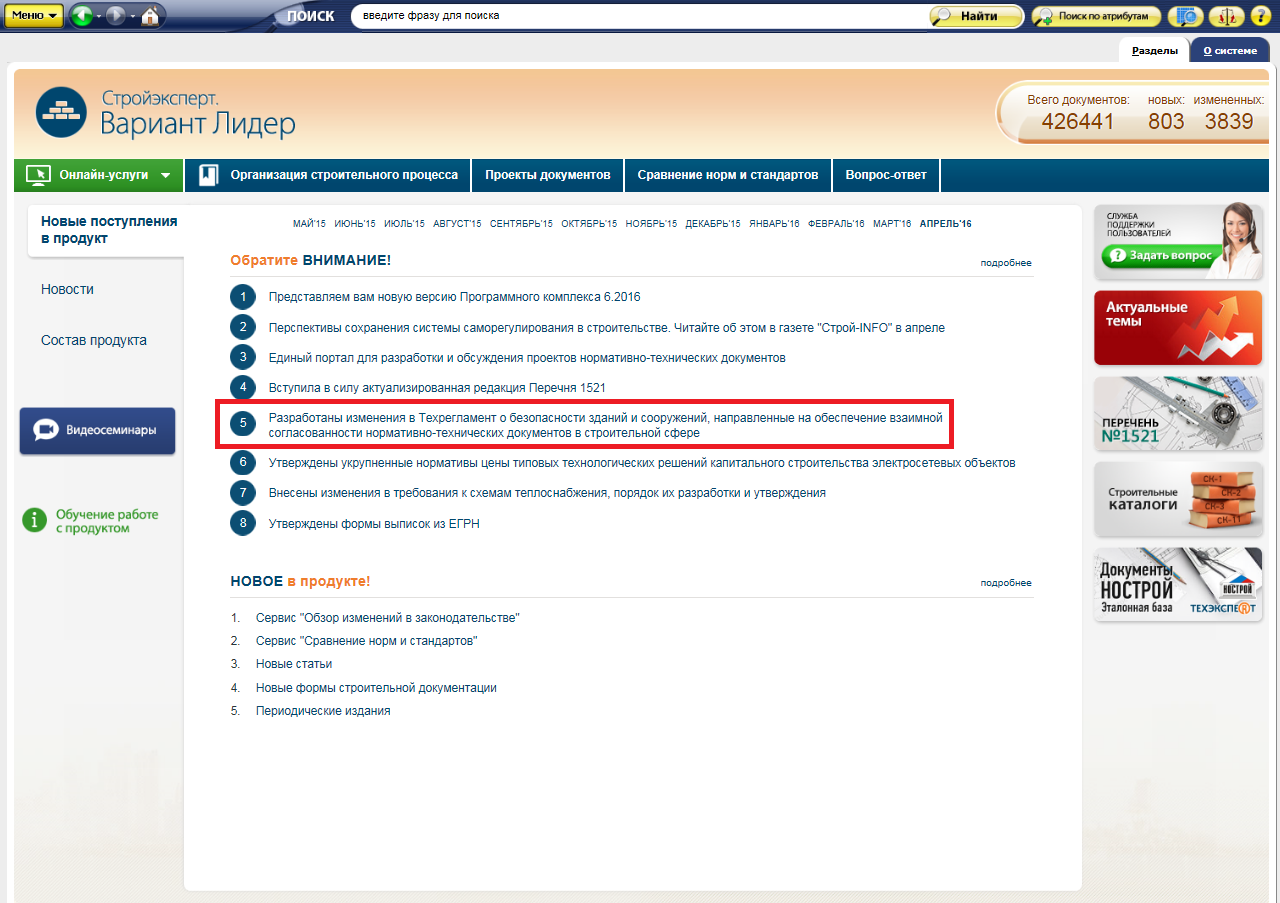Click Поиск по атрибутам button
Screen dimensions: 1280x903
(1097, 16)
